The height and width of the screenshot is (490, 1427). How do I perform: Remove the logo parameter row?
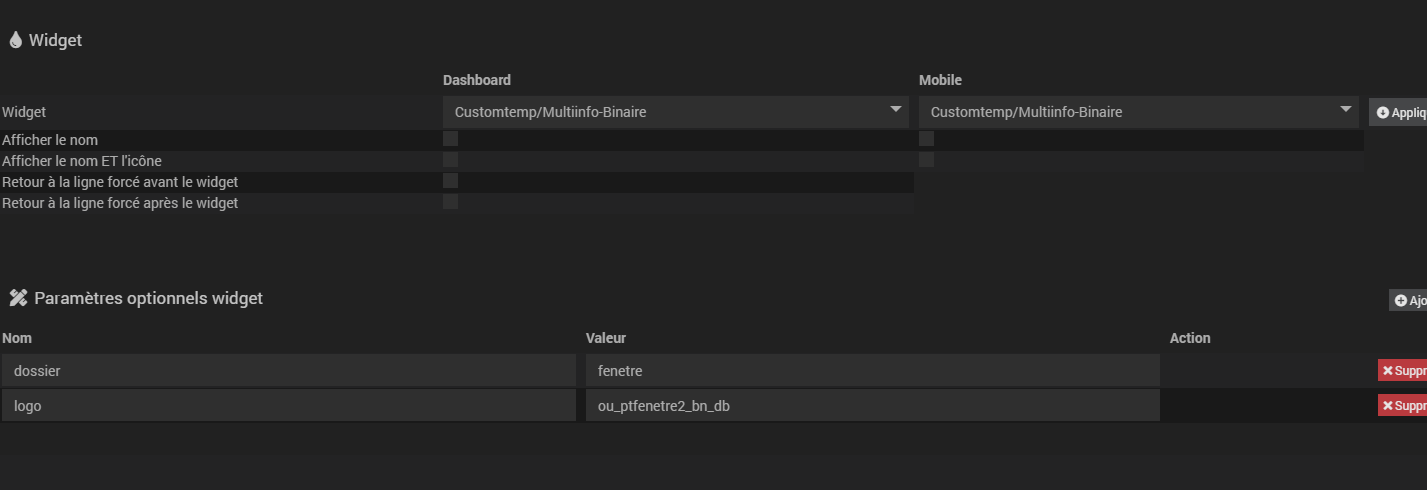(x=1402, y=405)
